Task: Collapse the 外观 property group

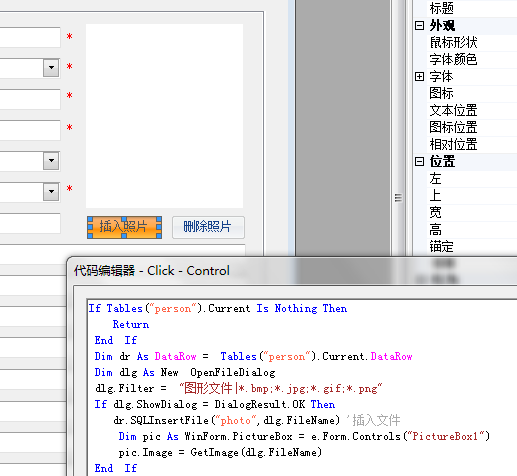Action: coord(419,26)
